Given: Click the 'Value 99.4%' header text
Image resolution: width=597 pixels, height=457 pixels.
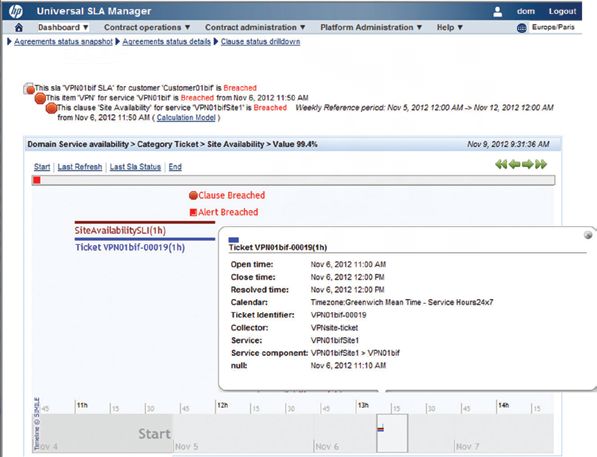Looking at the screenshot, I should (295, 144).
